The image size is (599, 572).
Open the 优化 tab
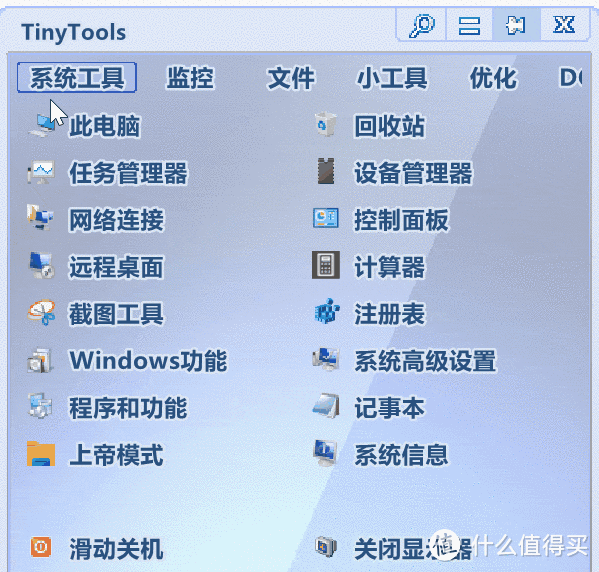493,78
